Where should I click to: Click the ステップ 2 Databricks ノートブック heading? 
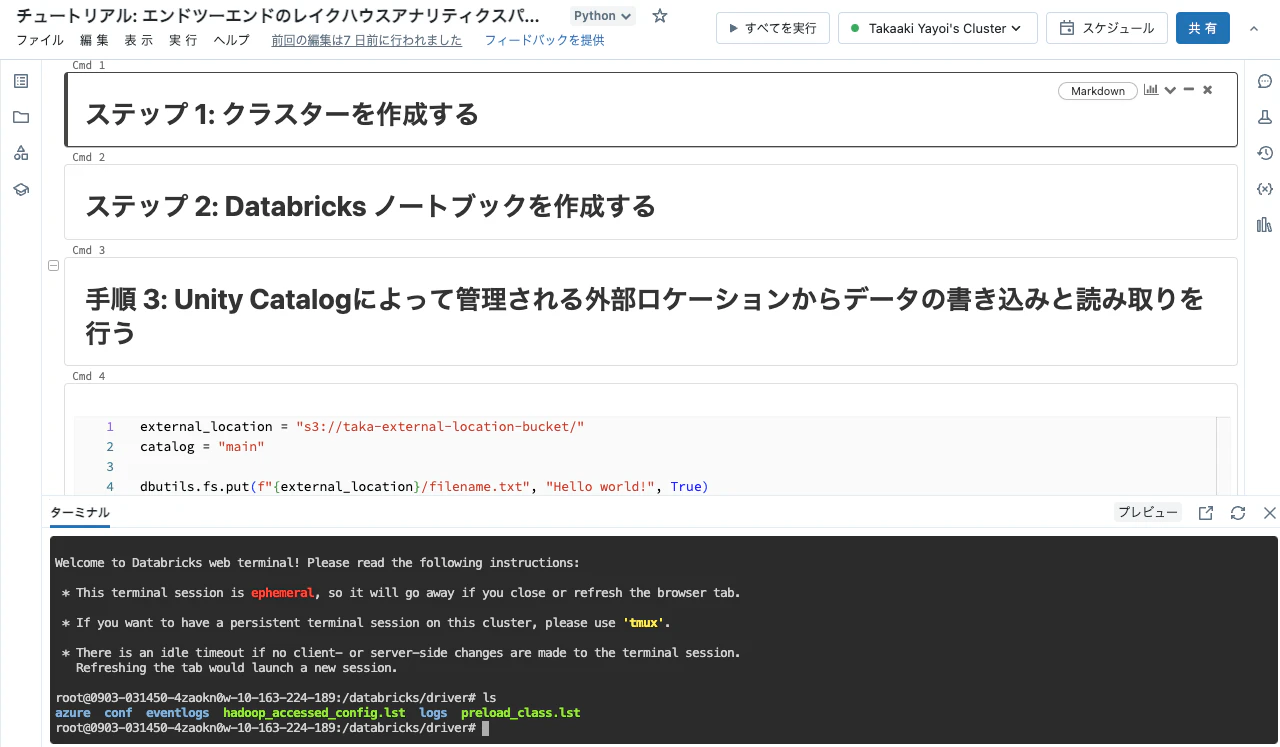coord(370,206)
